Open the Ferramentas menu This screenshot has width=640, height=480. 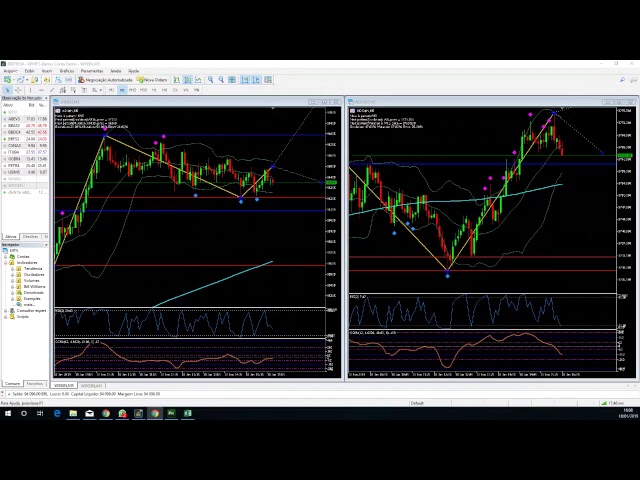92,71
